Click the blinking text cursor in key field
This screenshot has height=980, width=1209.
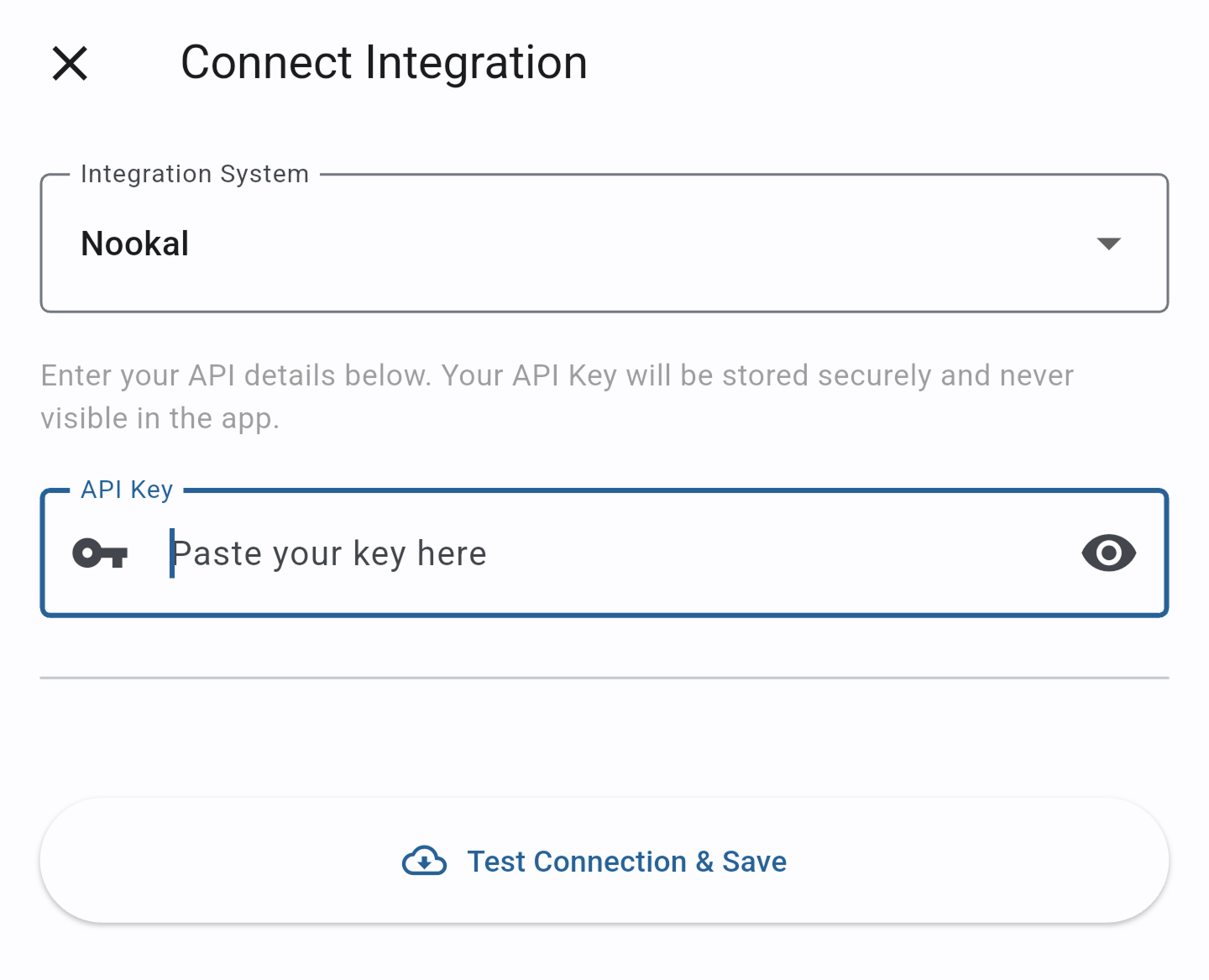(172, 553)
